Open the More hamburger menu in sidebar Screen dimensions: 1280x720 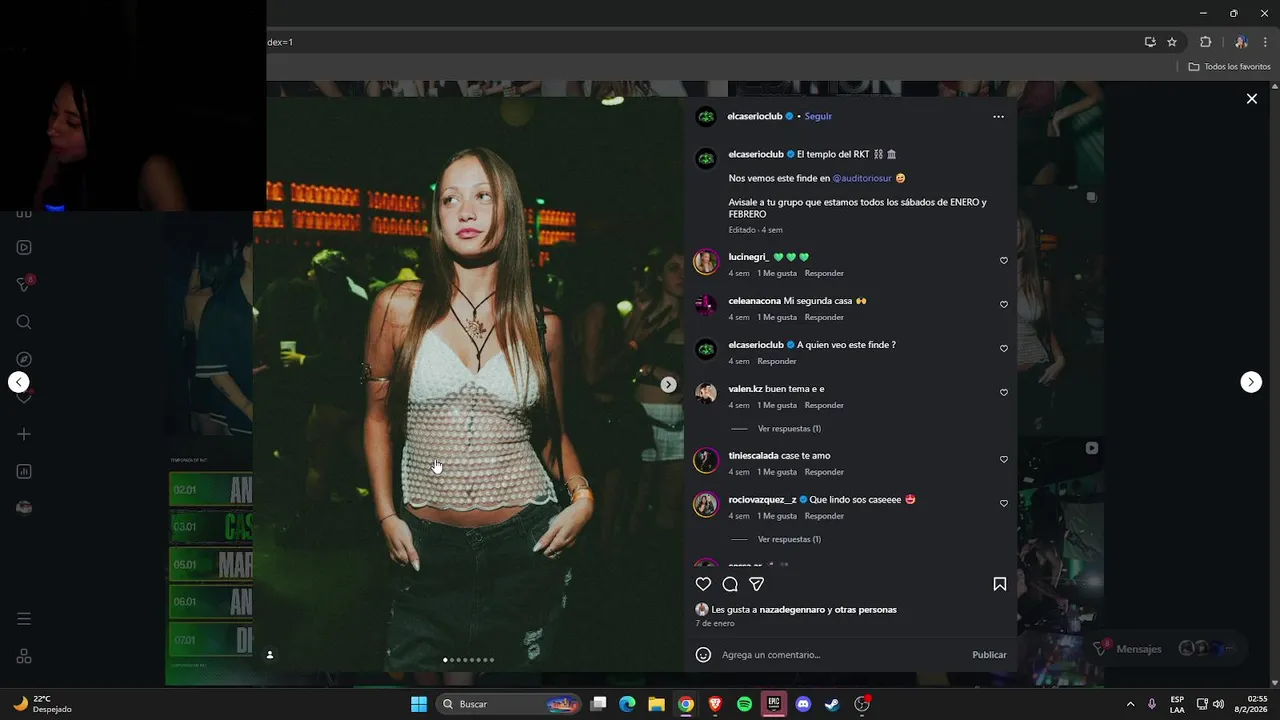point(24,619)
